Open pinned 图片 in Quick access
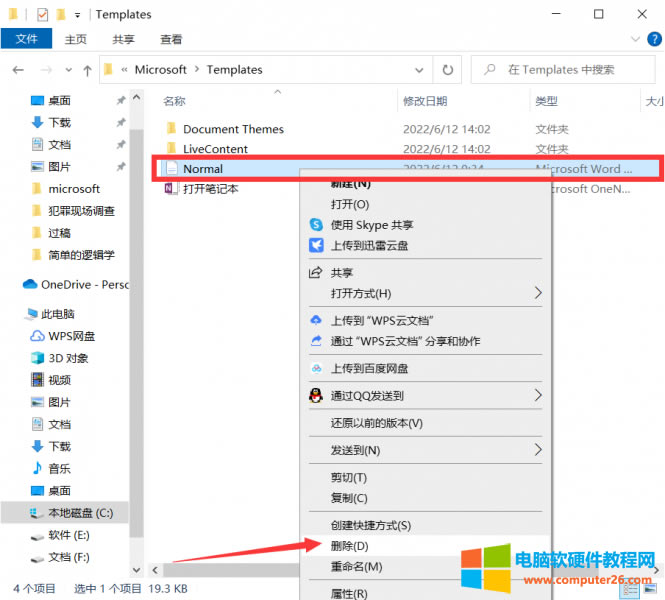The height and width of the screenshot is (600, 665). (x=59, y=167)
